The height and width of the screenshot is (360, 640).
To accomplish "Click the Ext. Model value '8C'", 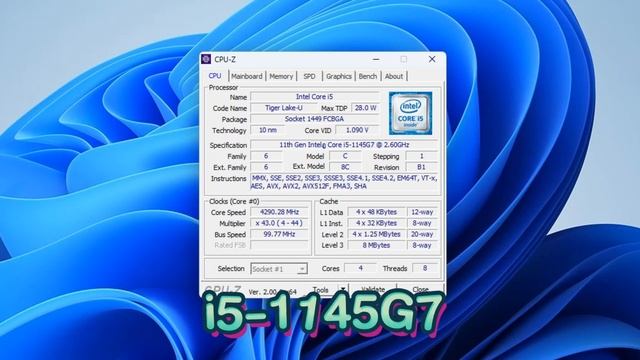I will coord(345,167).
